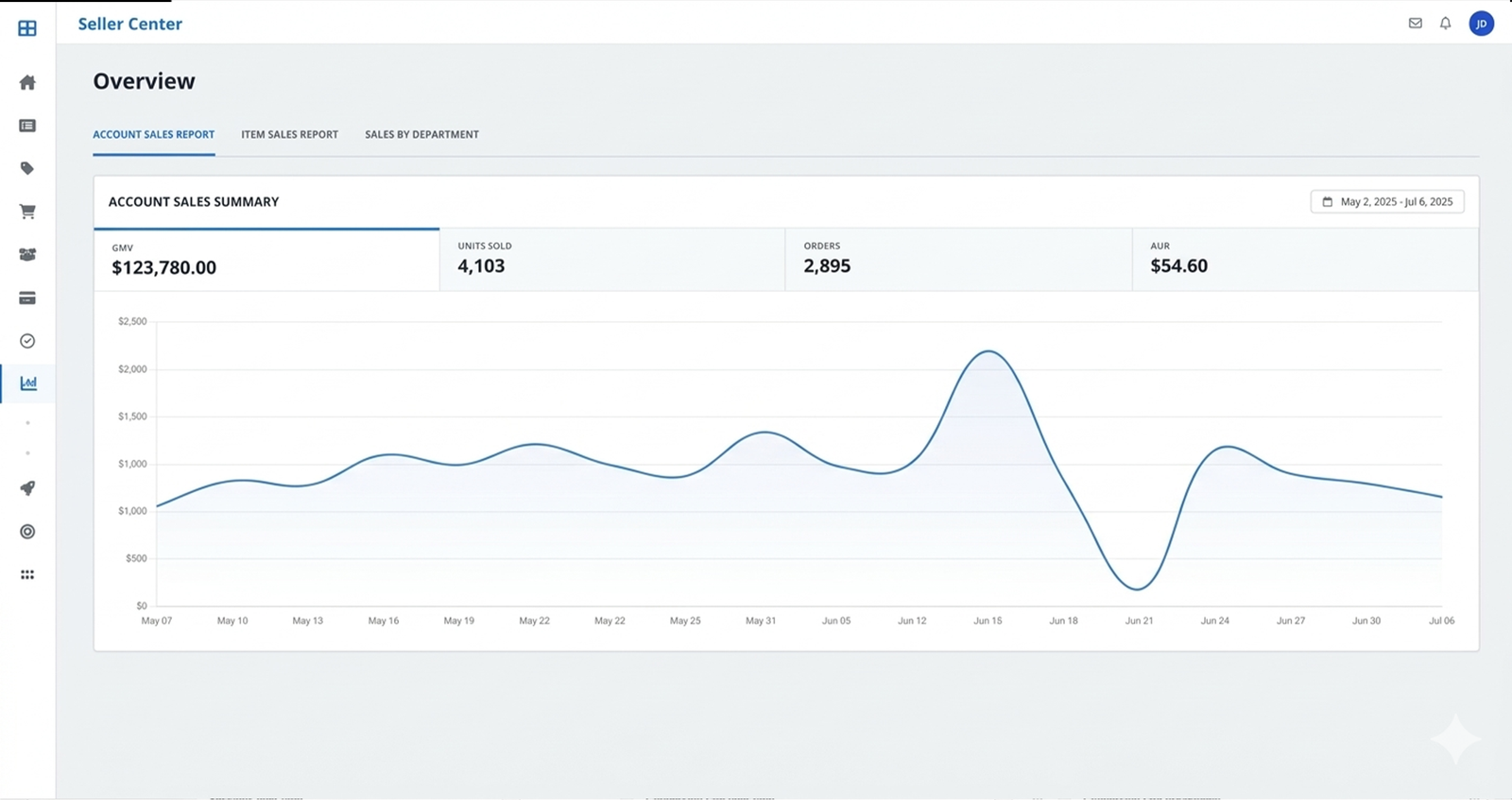The height and width of the screenshot is (800, 1512).
Task: Click the grid logo icon at sidebar top
Action: [x=27, y=28]
